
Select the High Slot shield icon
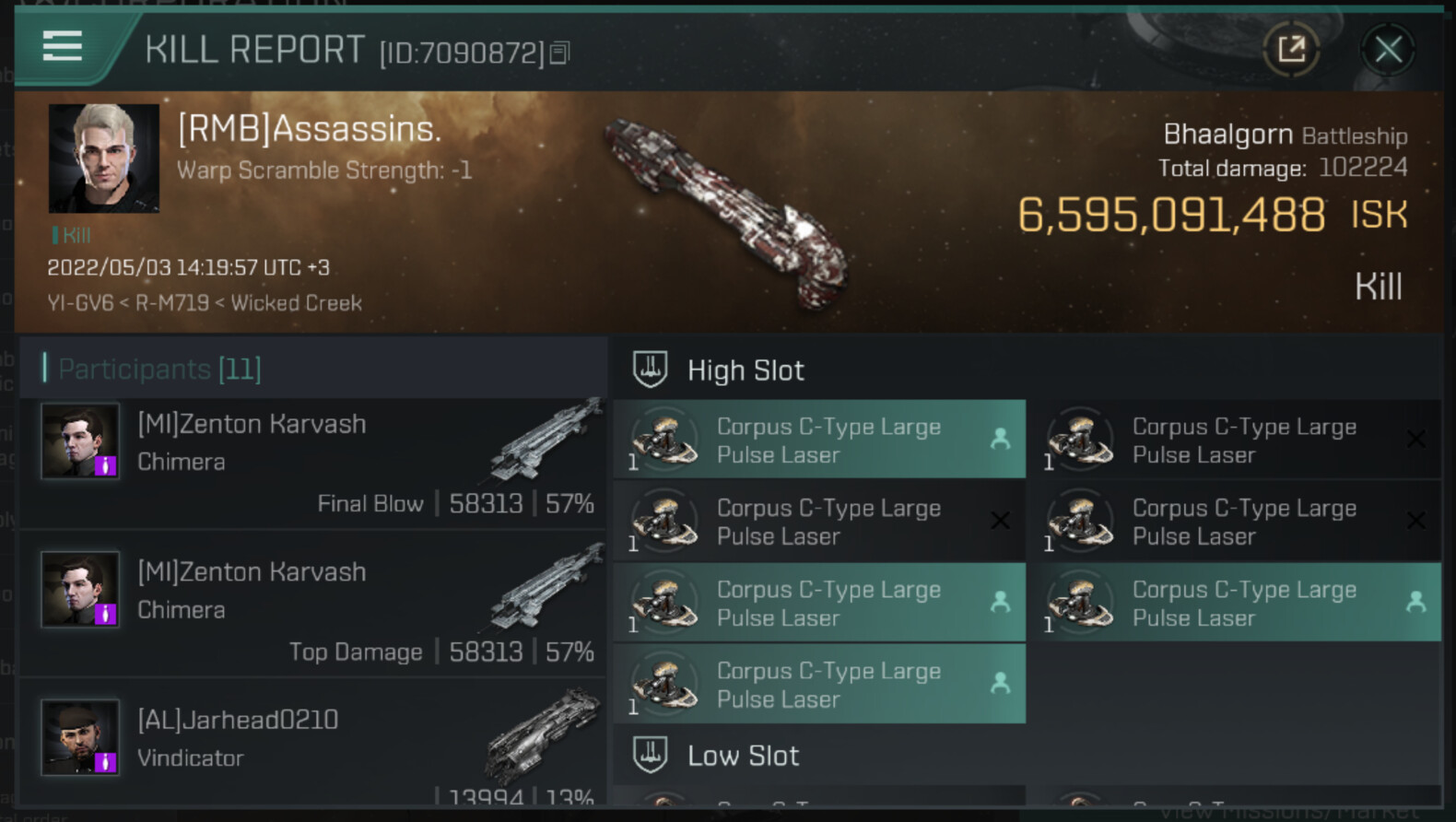[x=650, y=370]
